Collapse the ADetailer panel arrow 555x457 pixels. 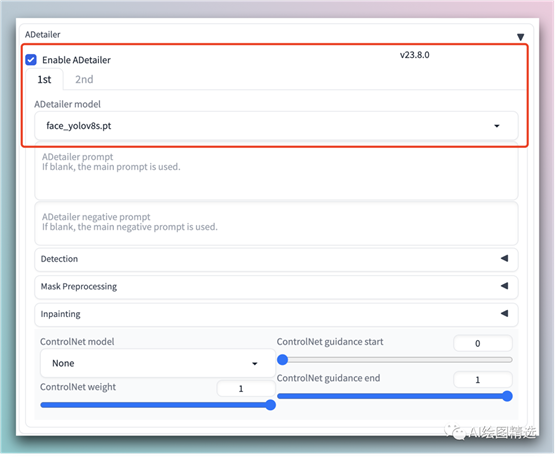coord(520,37)
